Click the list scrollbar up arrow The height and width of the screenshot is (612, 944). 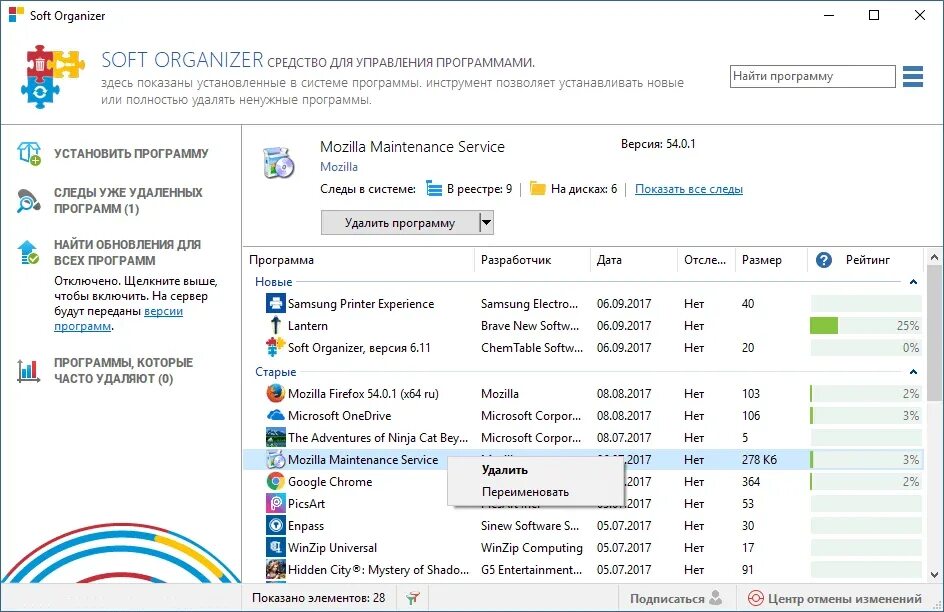[934, 258]
